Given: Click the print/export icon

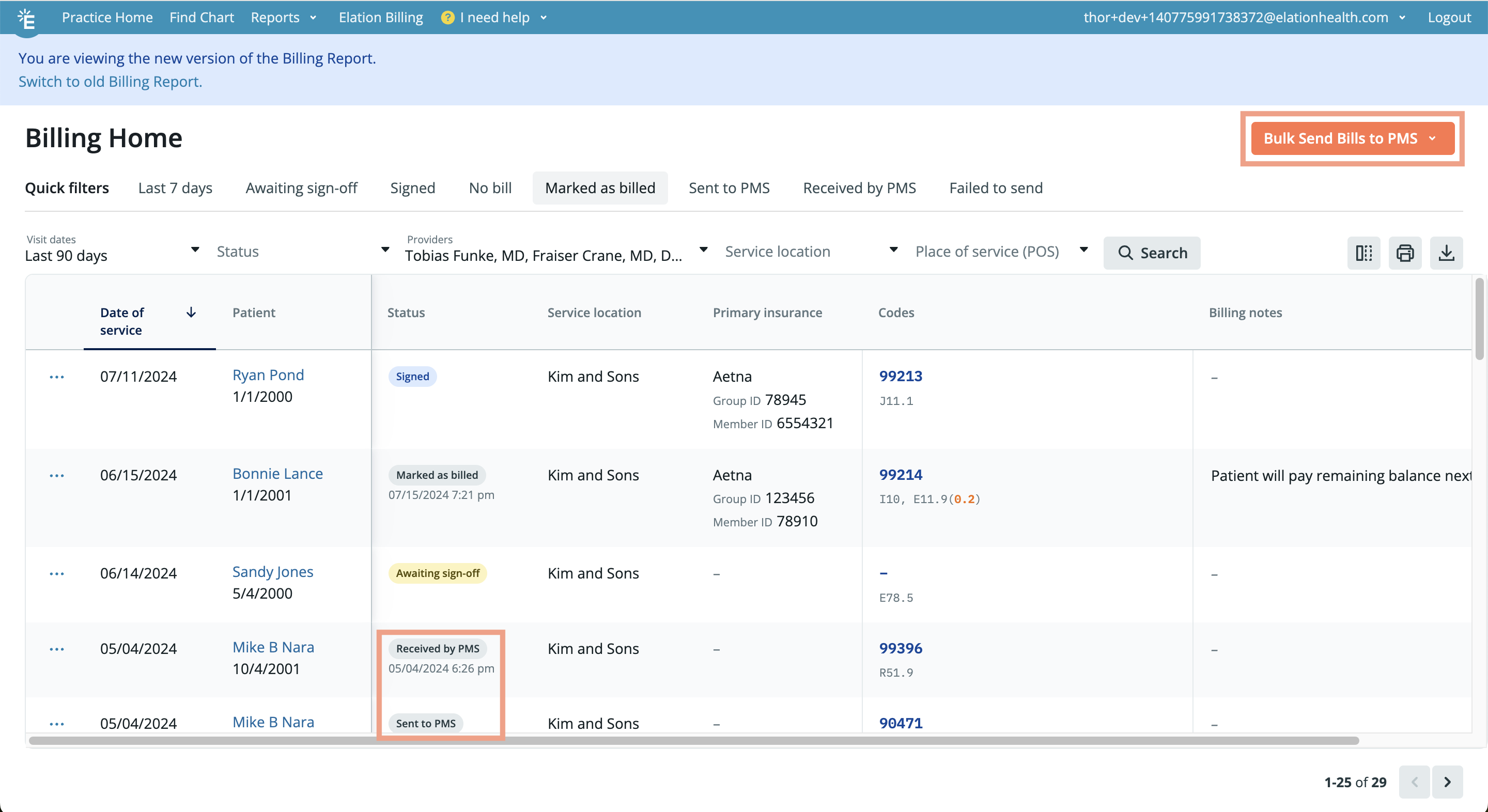Looking at the screenshot, I should pos(1404,252).
